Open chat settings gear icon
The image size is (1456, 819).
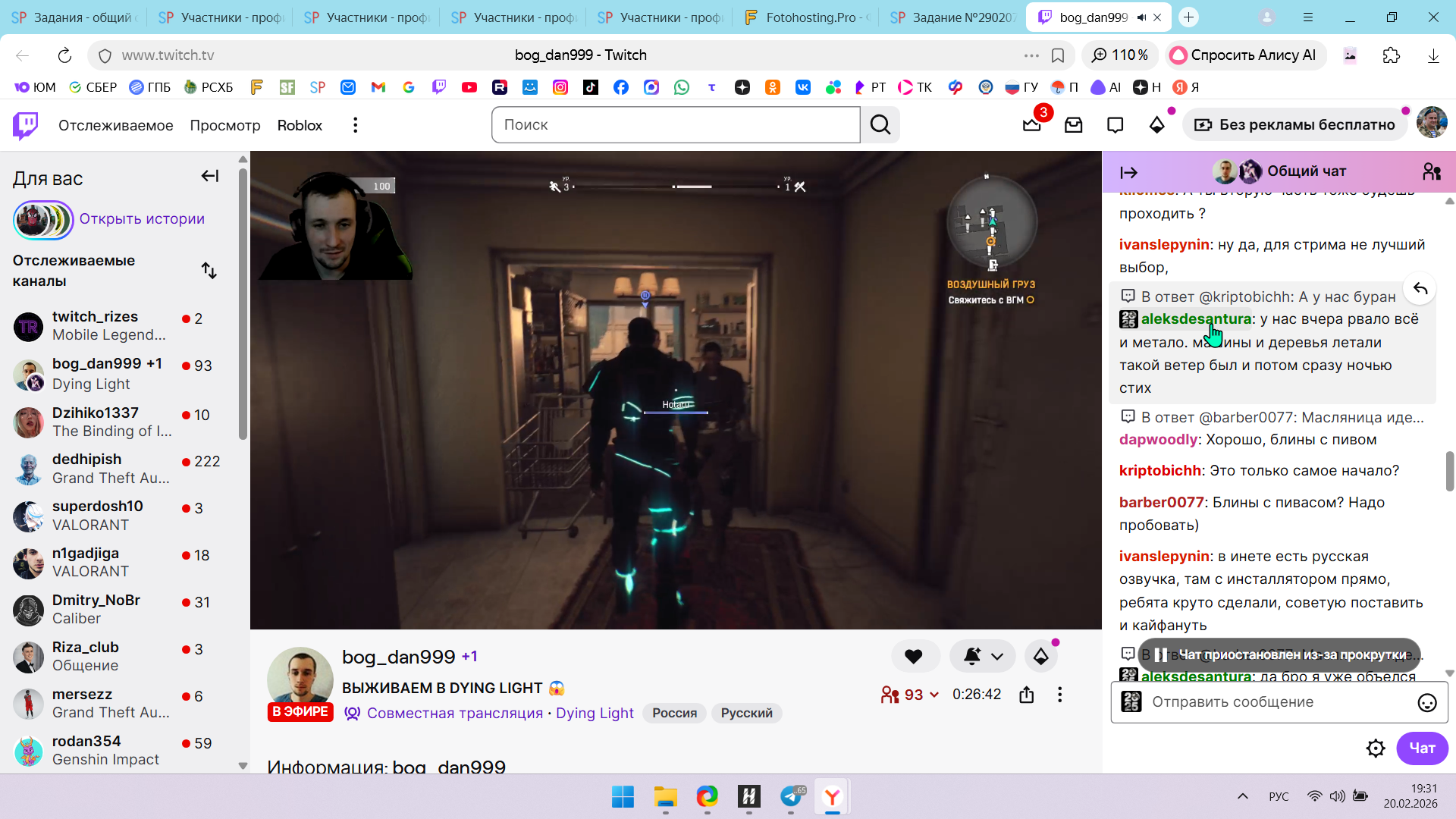click(1375, 748)
